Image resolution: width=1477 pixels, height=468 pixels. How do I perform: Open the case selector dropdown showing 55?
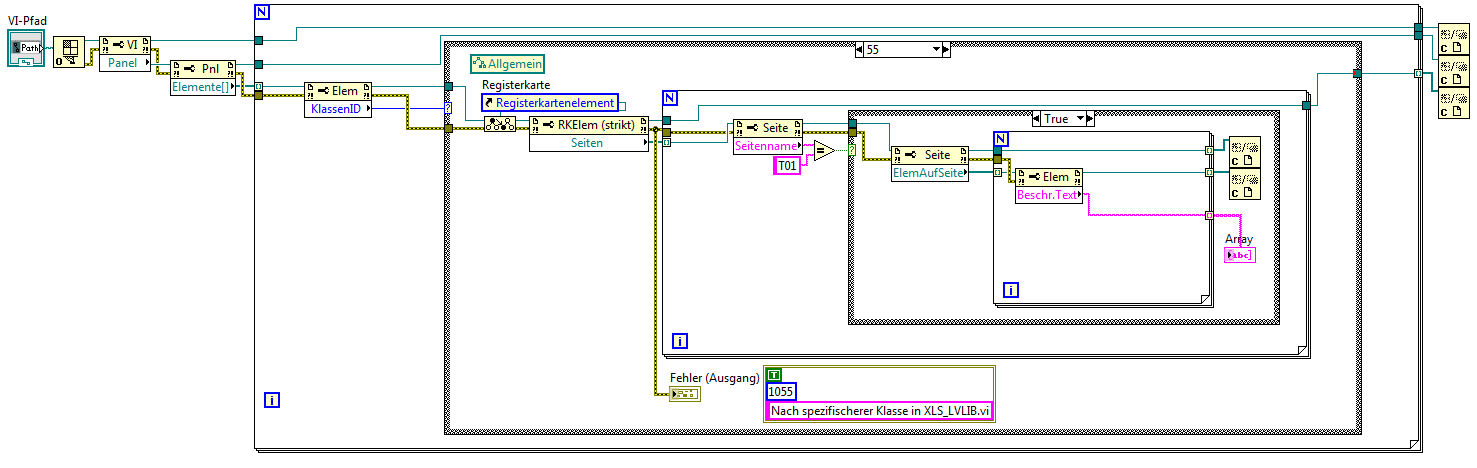936,49
